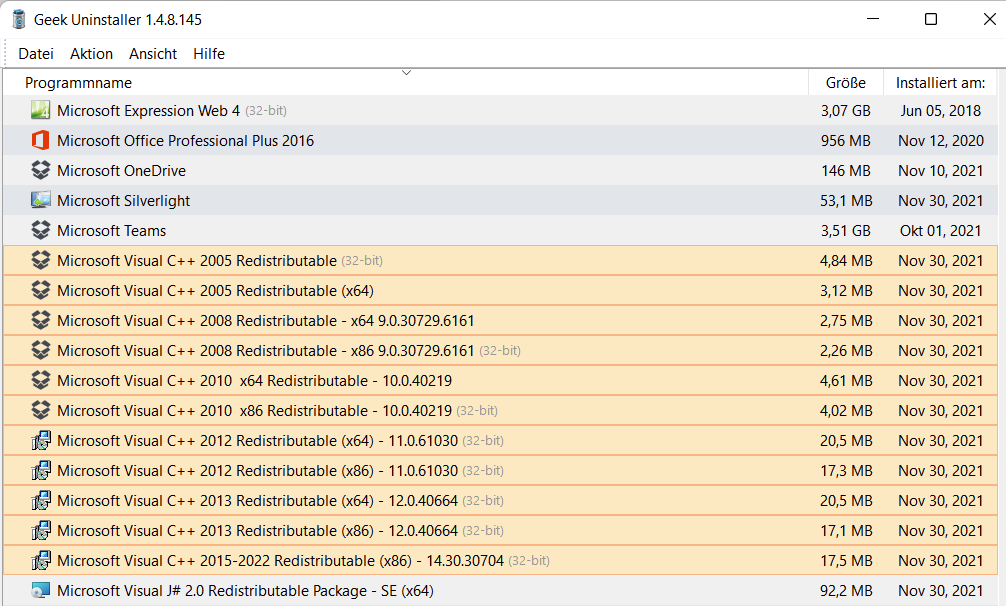
Task: Select Visual C++ 2010 x64 10.0.40219 entry
Action: 500,380
